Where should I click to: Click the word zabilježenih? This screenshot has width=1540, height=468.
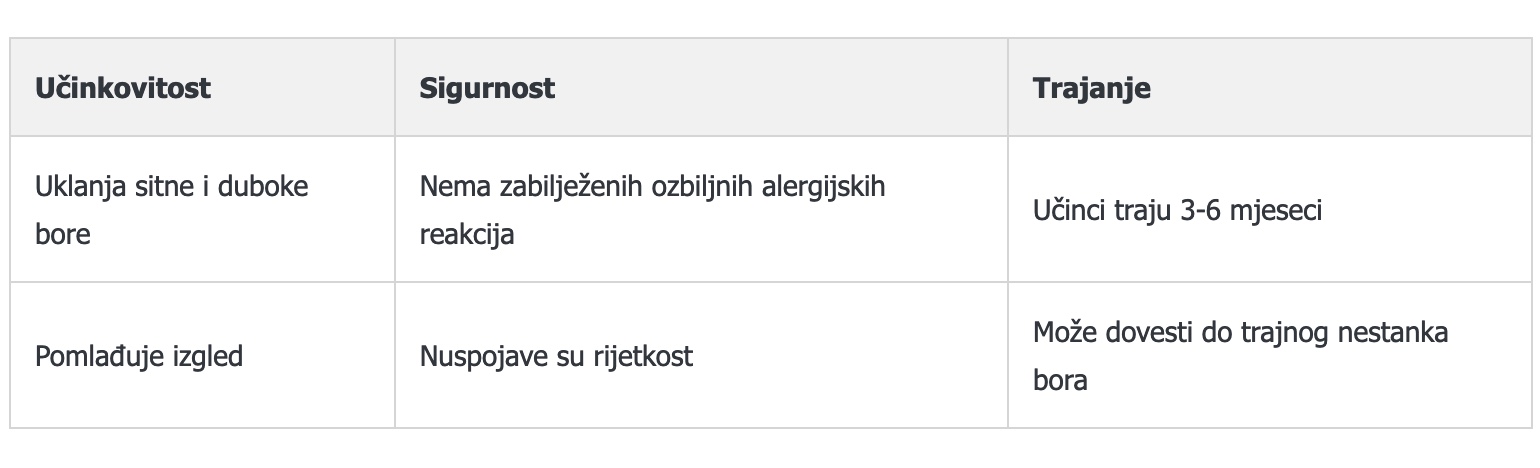pyautogui.click(x=560, y=187)
